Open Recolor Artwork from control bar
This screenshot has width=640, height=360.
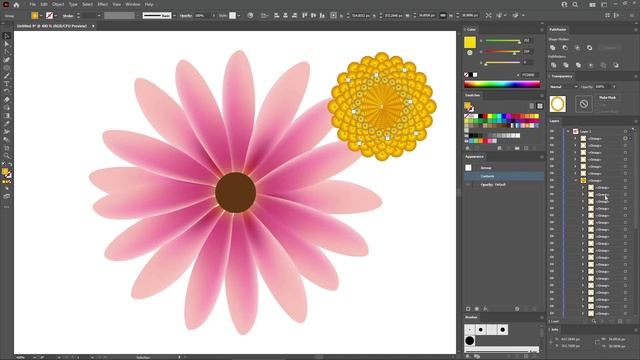250,16
